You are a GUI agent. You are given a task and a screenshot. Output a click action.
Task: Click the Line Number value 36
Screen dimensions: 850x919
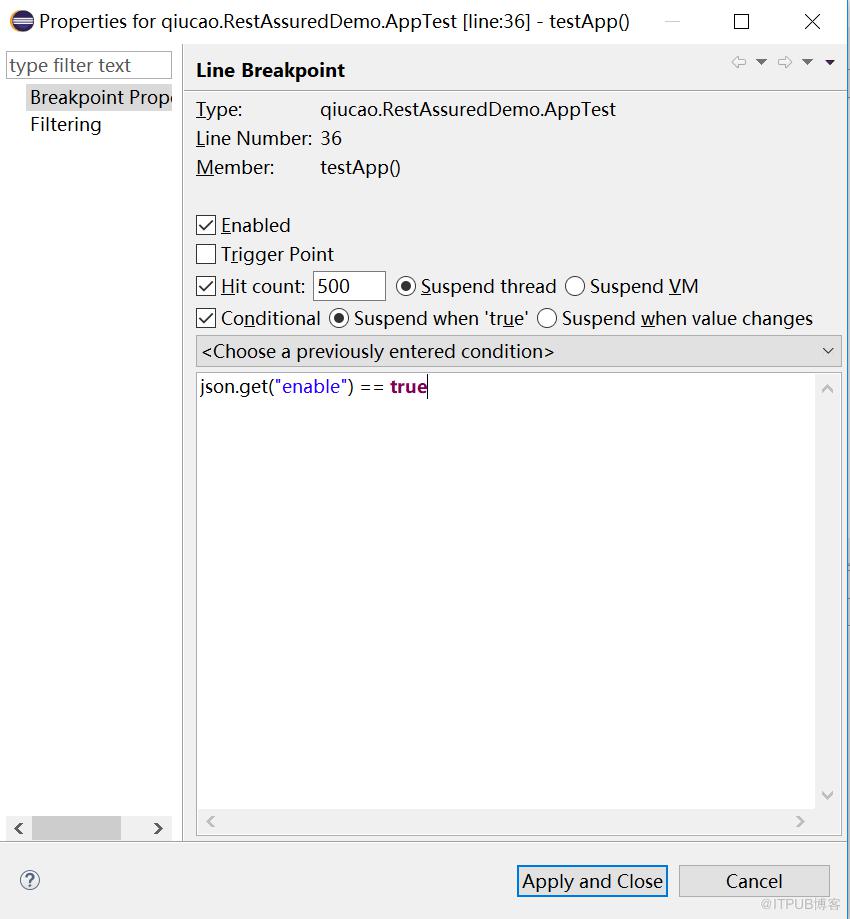(x=331, y=138)
